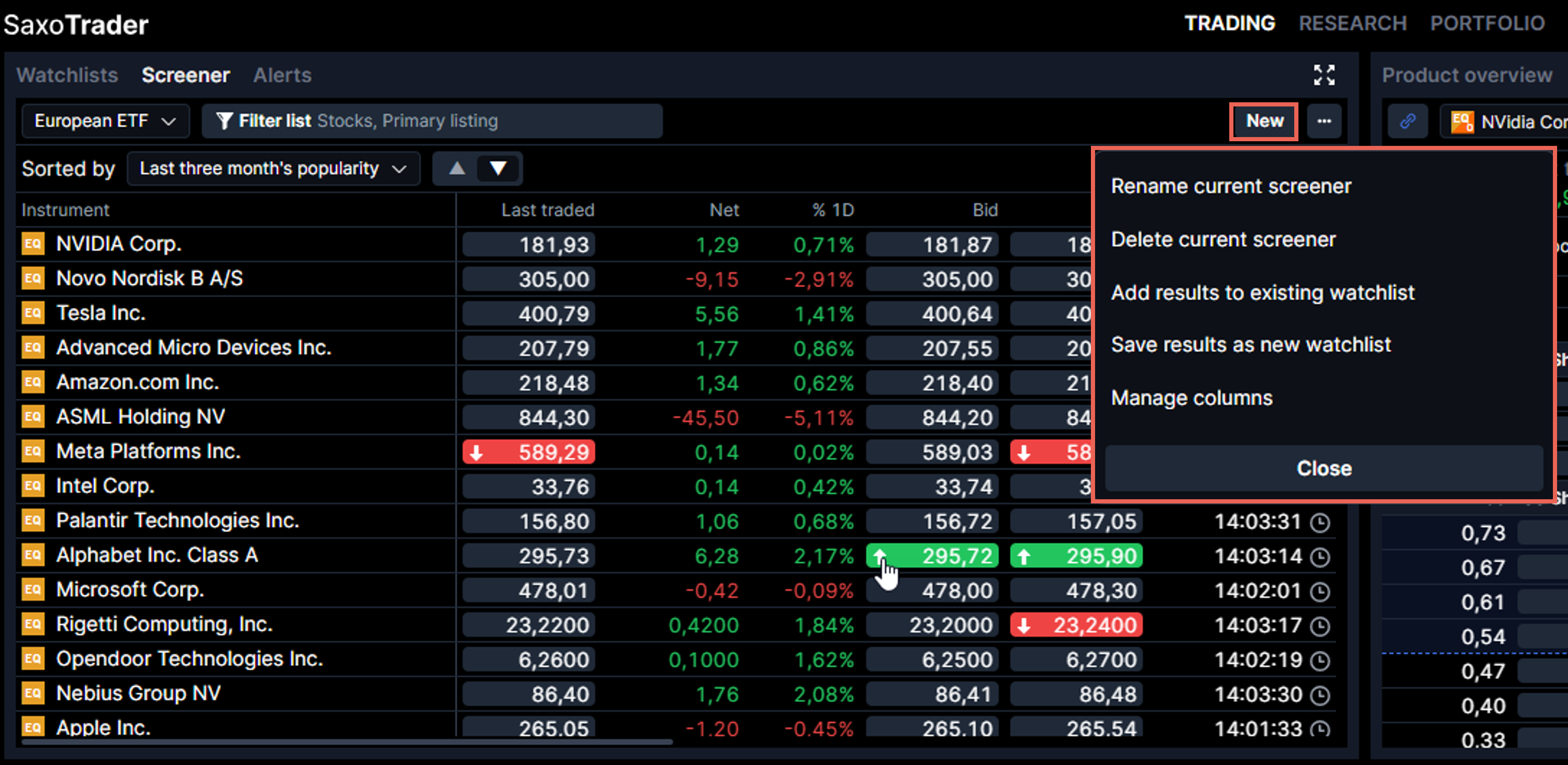Click the New button to create a screener
The width and height of the screenshot is (1568, 765).
click(x=1264, y=121)
